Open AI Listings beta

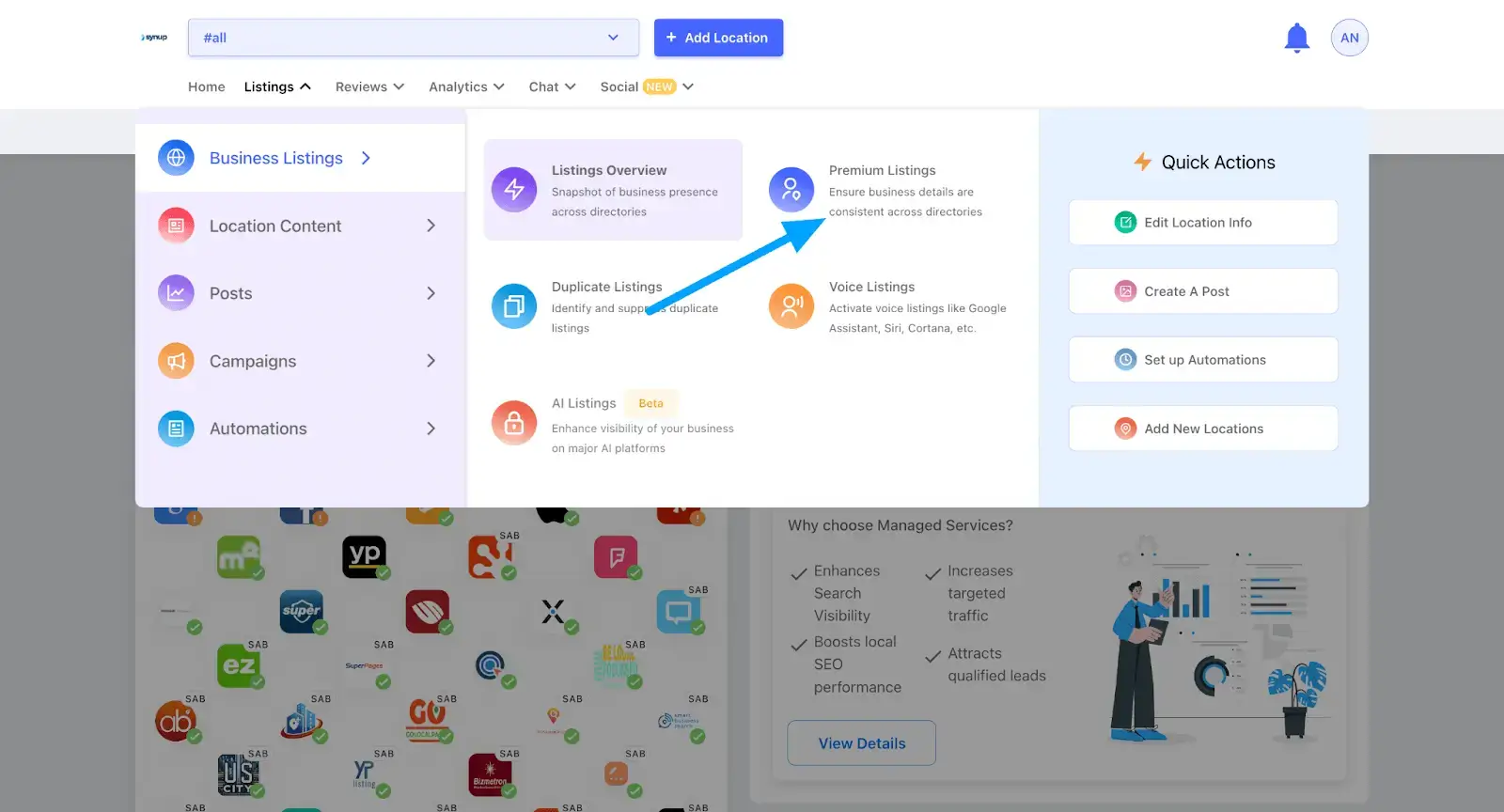pyautogui.click(x=613, y=425)
